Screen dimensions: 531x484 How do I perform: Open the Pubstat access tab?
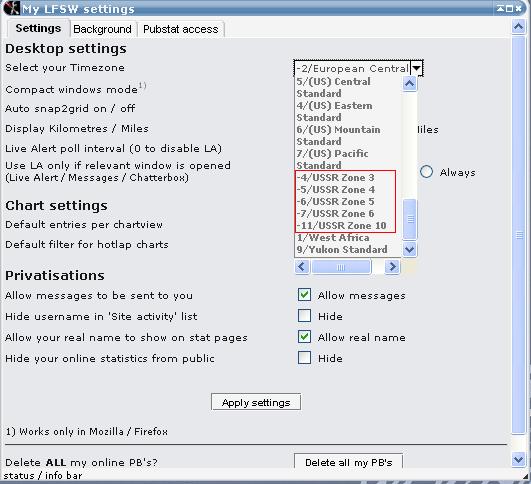click(180, 29)
